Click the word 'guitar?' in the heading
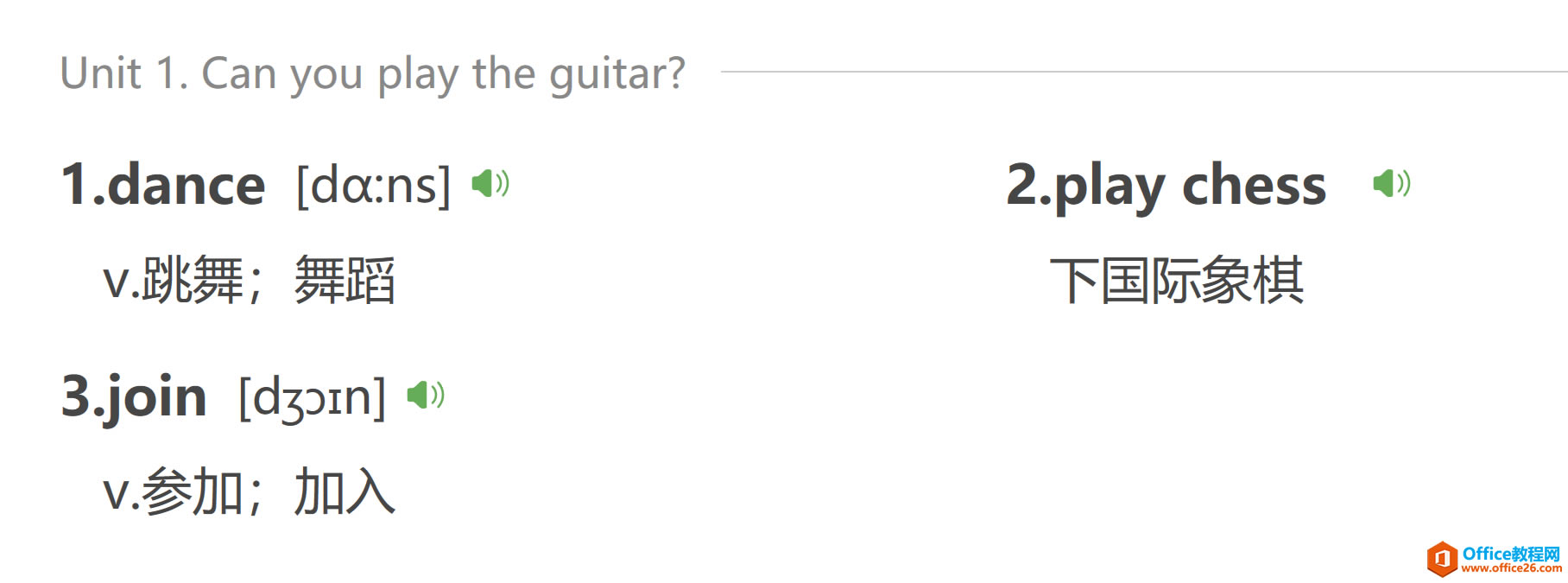 [x=617, y=75]
